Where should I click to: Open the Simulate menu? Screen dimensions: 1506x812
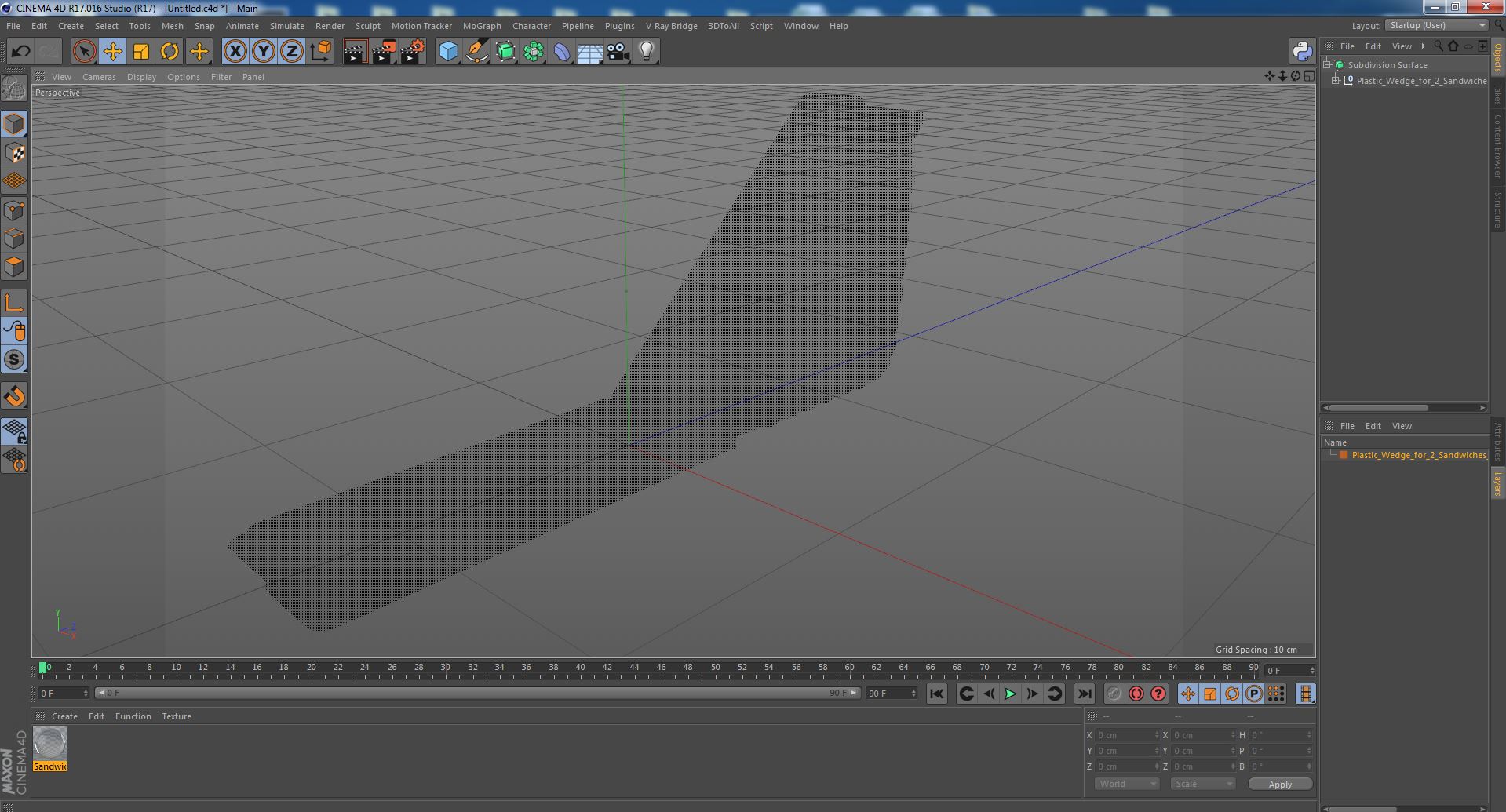point(287,26)
